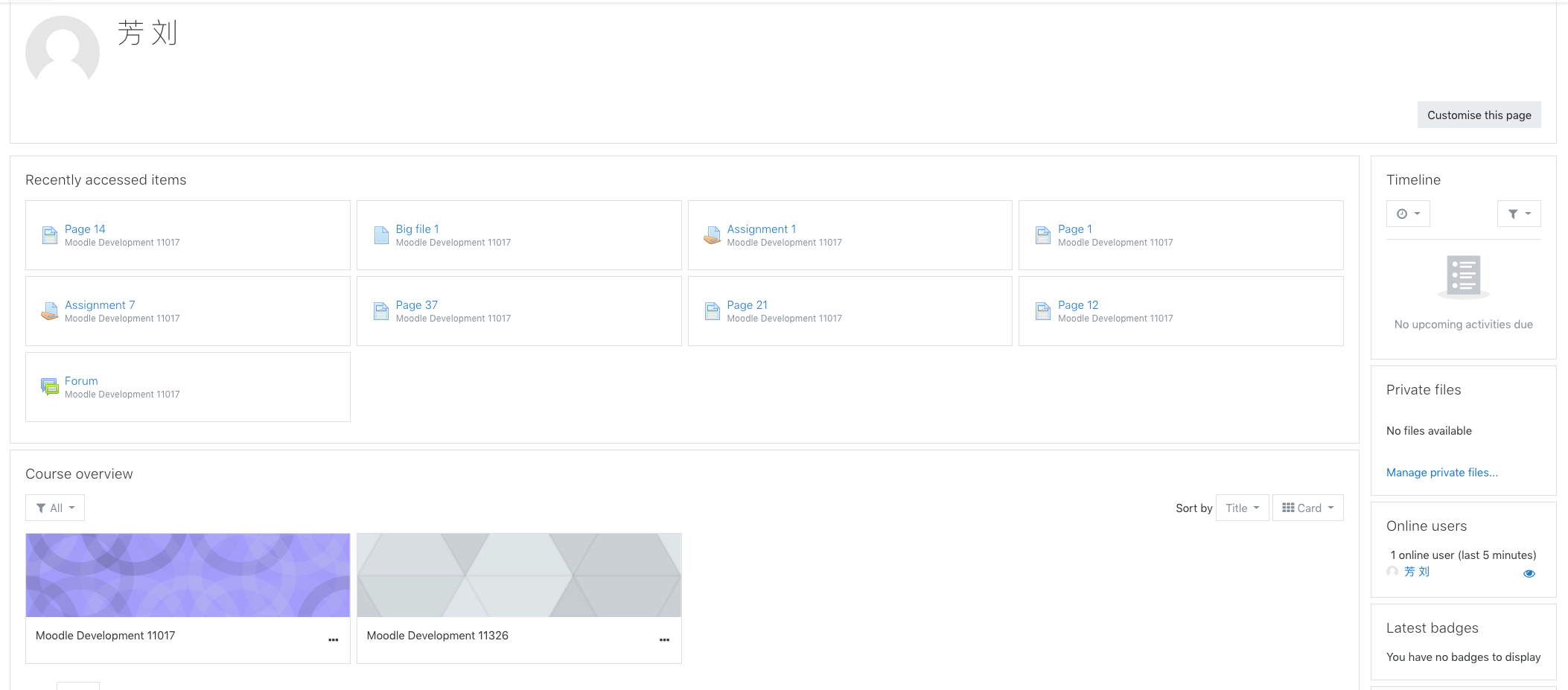Viewport: 1568px width, 690px height.
Task: Click the purple Moodle Development 11017 course image
Action: coord(188,575)
